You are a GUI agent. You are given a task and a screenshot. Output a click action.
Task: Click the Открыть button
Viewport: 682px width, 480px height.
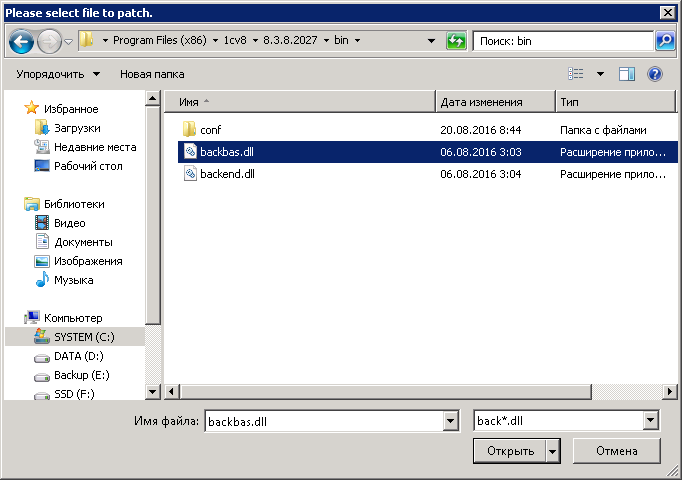[510, 451]
